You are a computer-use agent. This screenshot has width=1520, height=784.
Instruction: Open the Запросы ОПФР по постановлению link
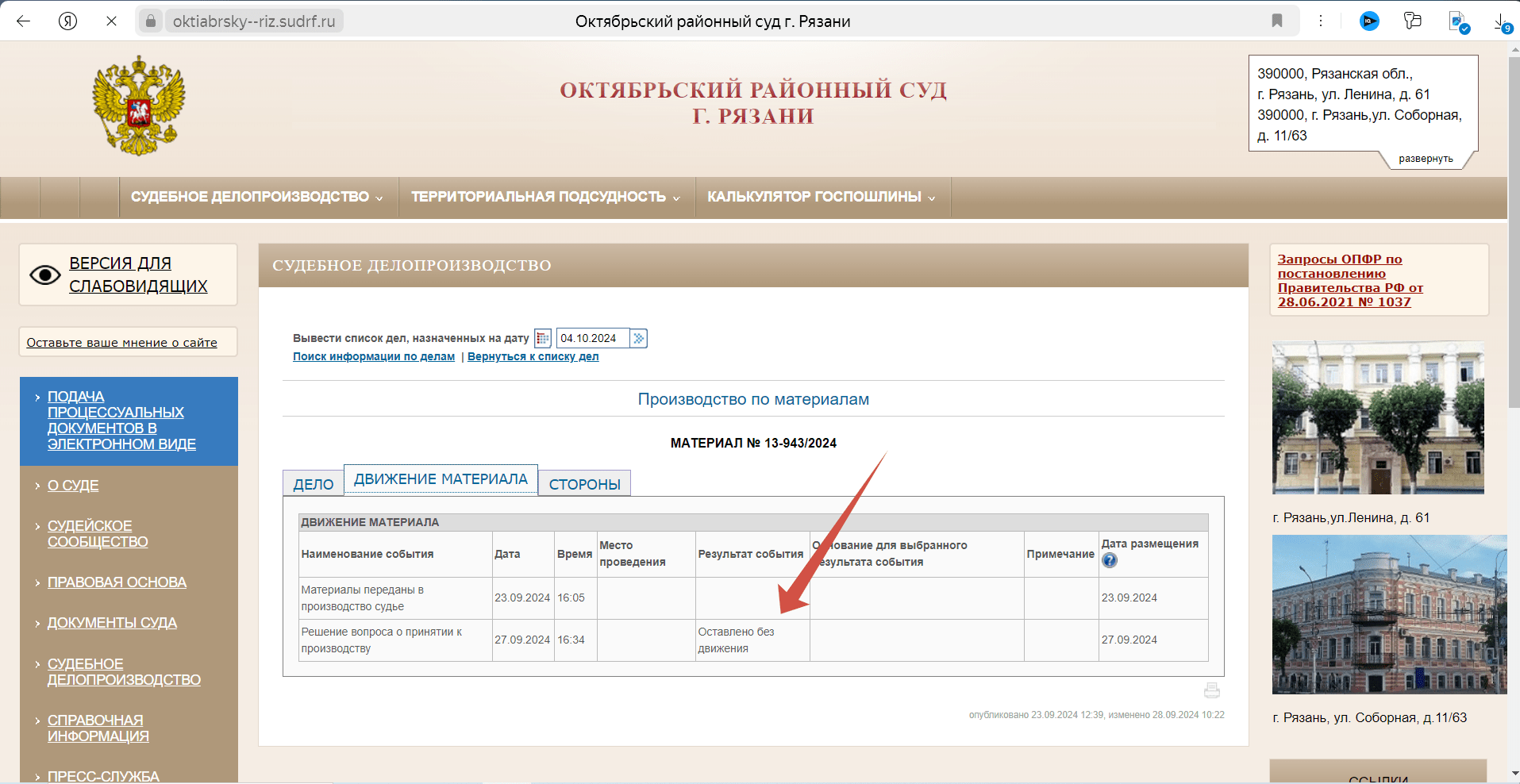(x=1349, y=280)
